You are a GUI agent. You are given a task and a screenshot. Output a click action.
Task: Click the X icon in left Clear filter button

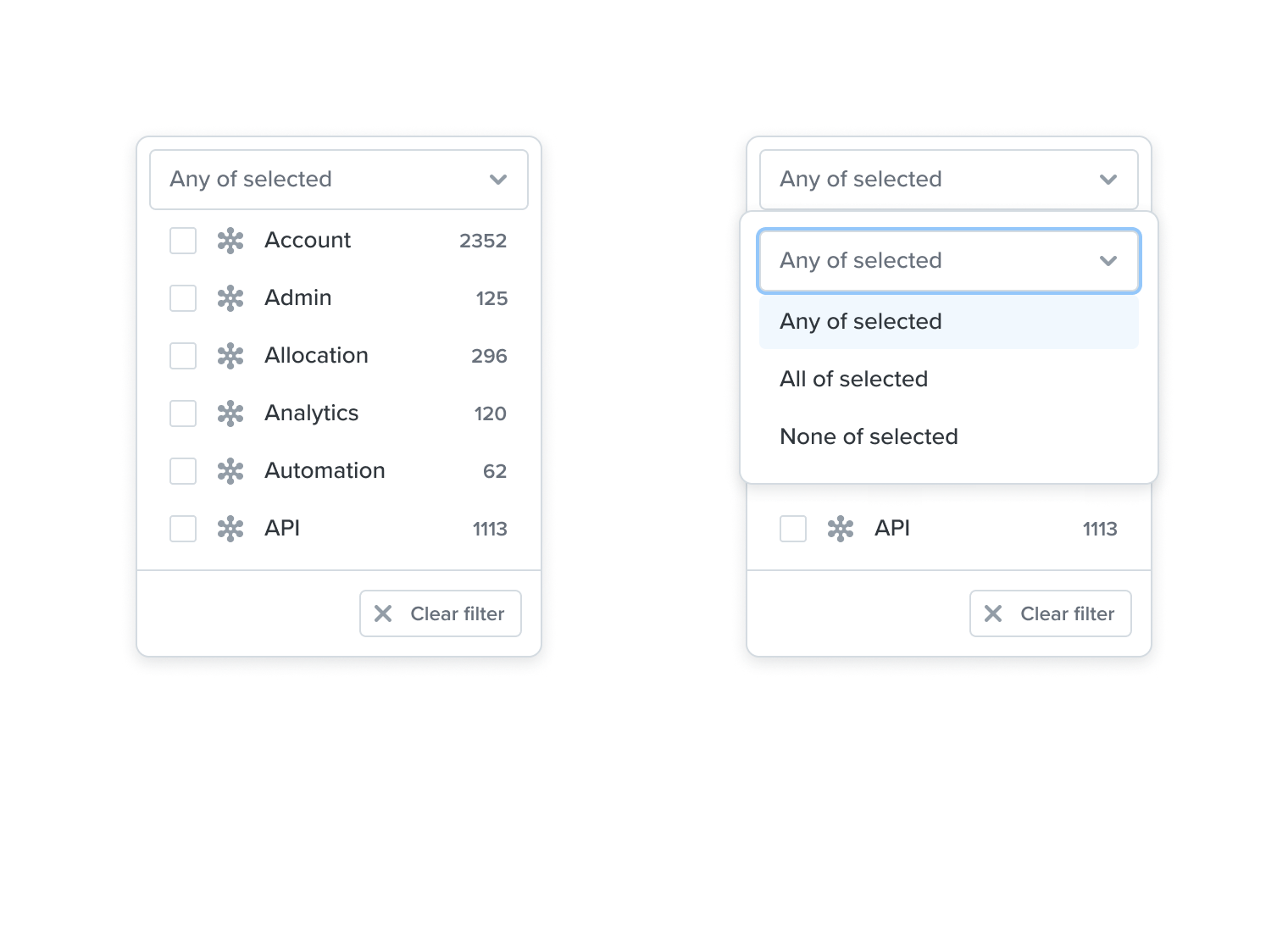coord(383,613)
